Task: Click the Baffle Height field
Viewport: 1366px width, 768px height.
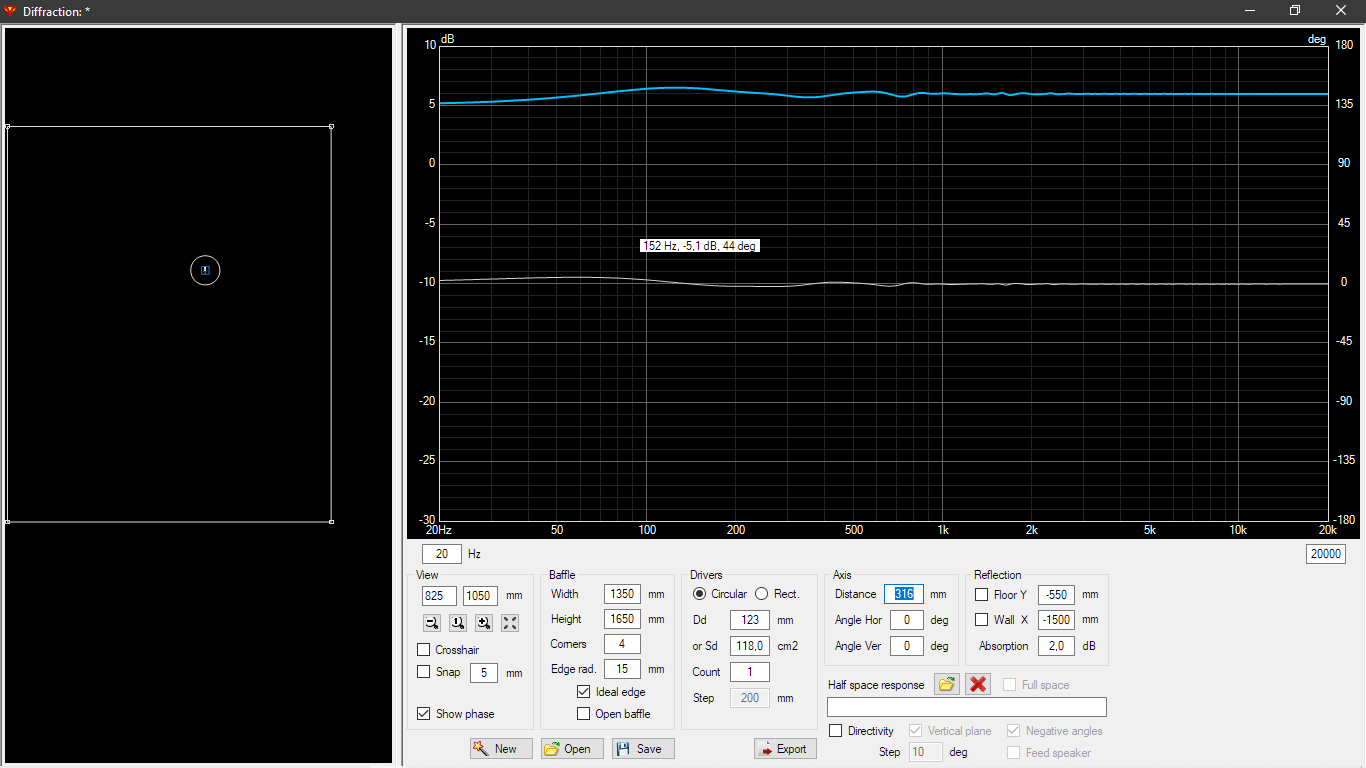Action: pos(622,619)
